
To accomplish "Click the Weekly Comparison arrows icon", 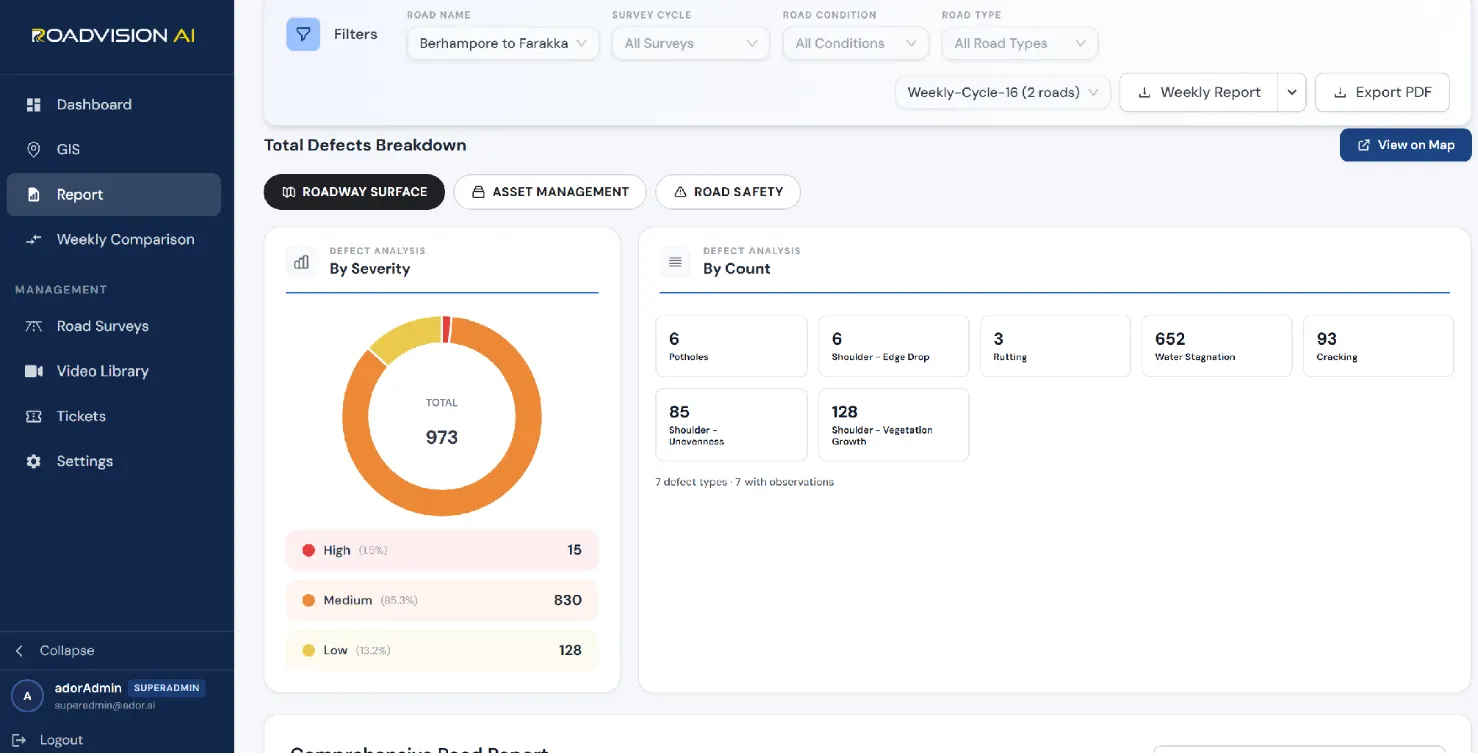I will click(x=34, y=239).
